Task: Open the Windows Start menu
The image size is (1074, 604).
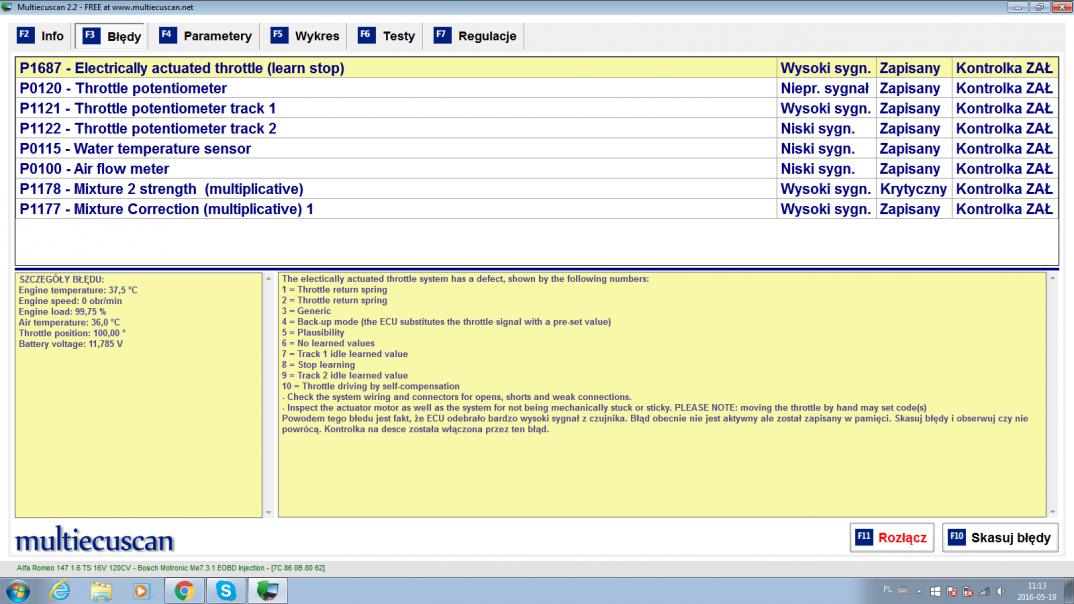Action: [x=18, y=590]
